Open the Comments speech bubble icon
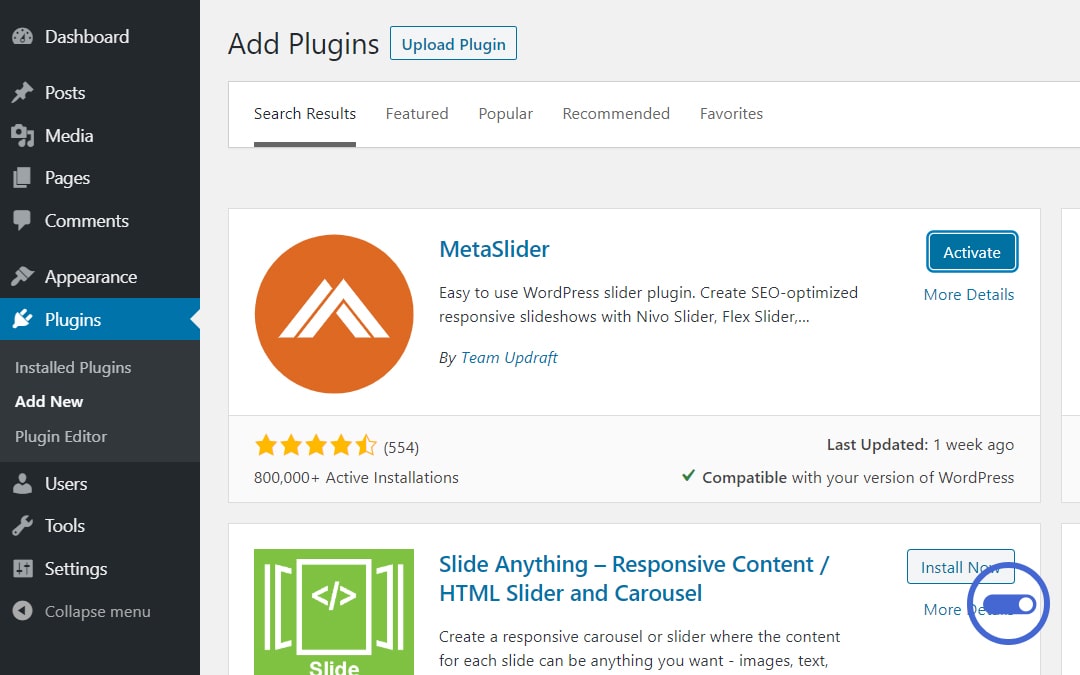Image resolution: width=1080 pixels, height=675 pixels. (x=22, y=220)
